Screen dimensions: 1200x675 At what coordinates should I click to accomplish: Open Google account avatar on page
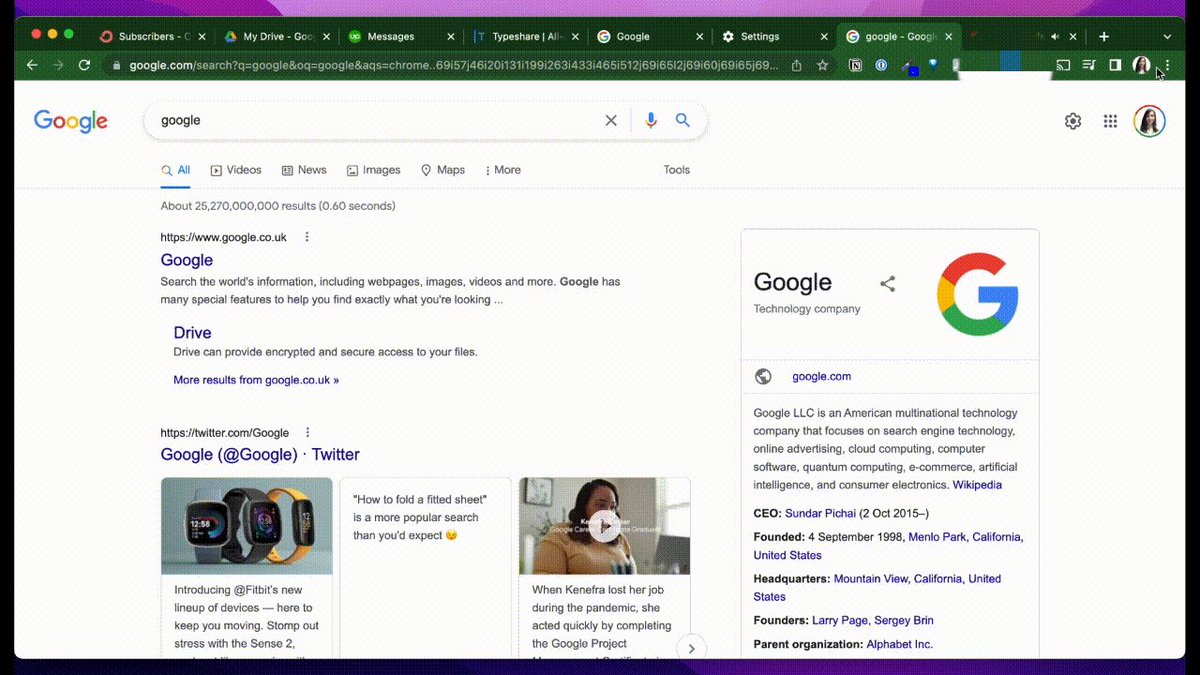1149,121
